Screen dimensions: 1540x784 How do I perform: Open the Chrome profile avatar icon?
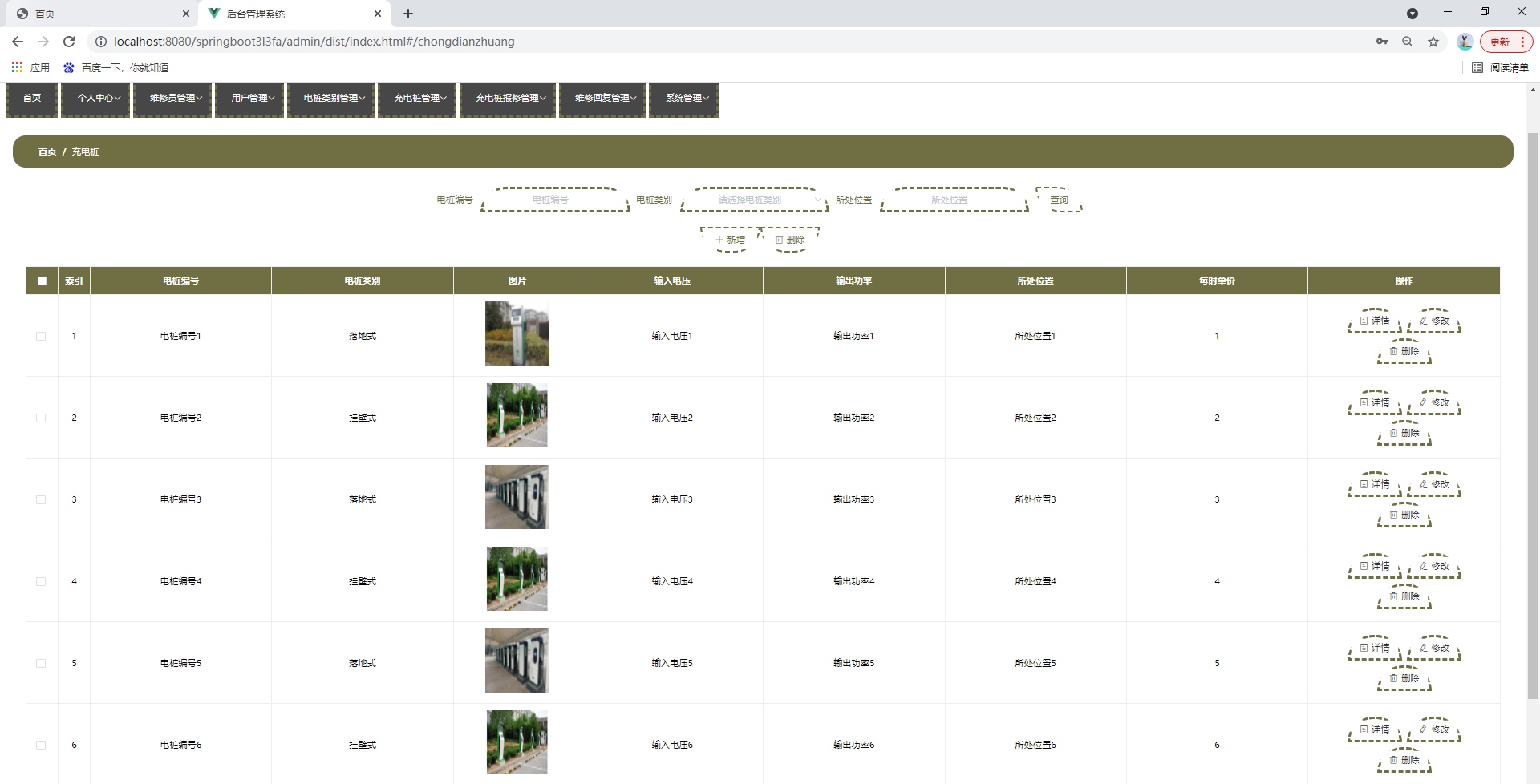click(1465, 42)
